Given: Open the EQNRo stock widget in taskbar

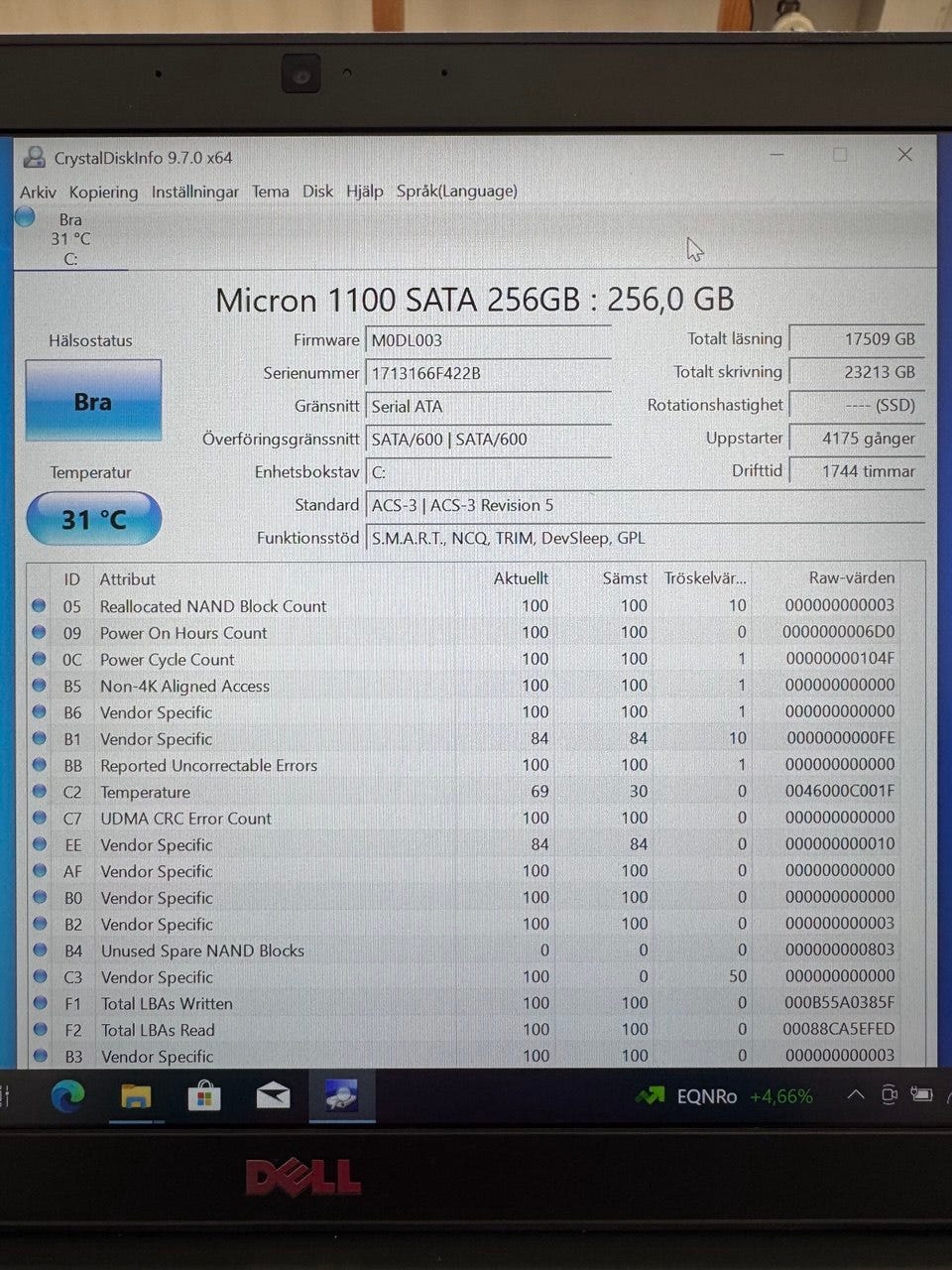Looking at the screenshot, I should (724, 1096).
